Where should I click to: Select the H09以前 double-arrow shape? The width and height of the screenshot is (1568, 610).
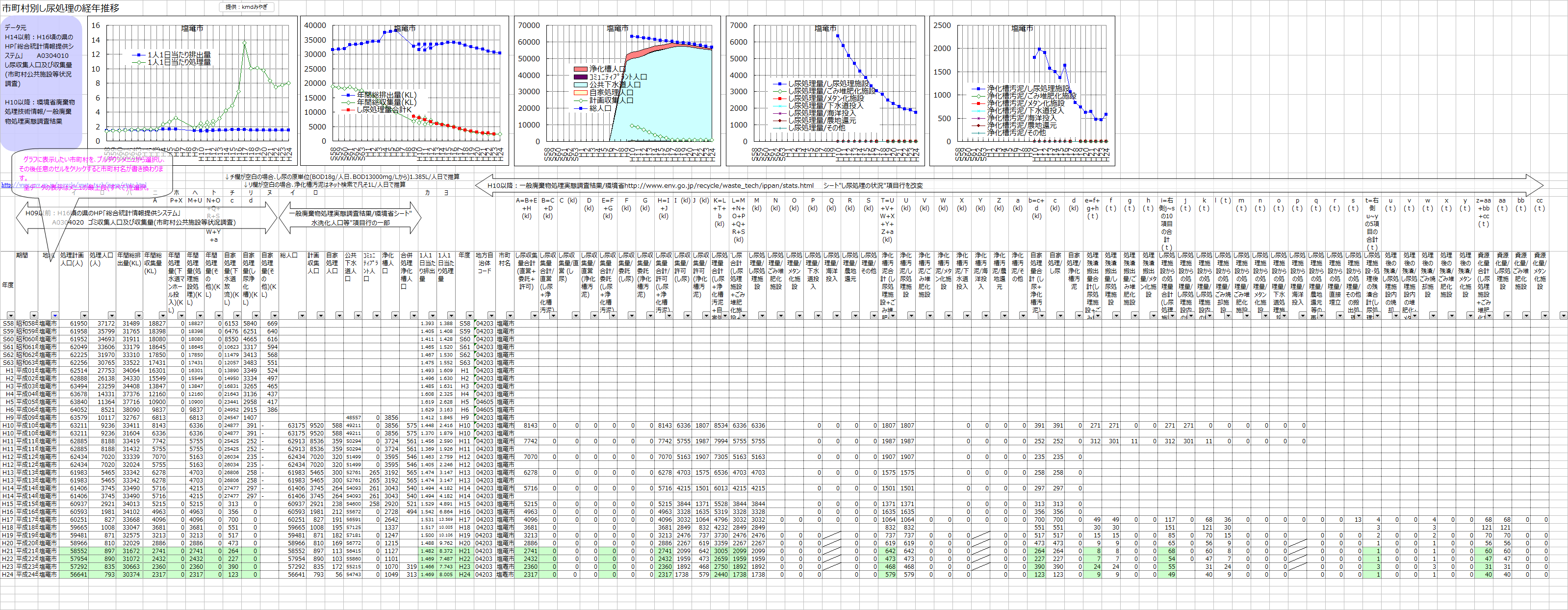coord(146,218)
